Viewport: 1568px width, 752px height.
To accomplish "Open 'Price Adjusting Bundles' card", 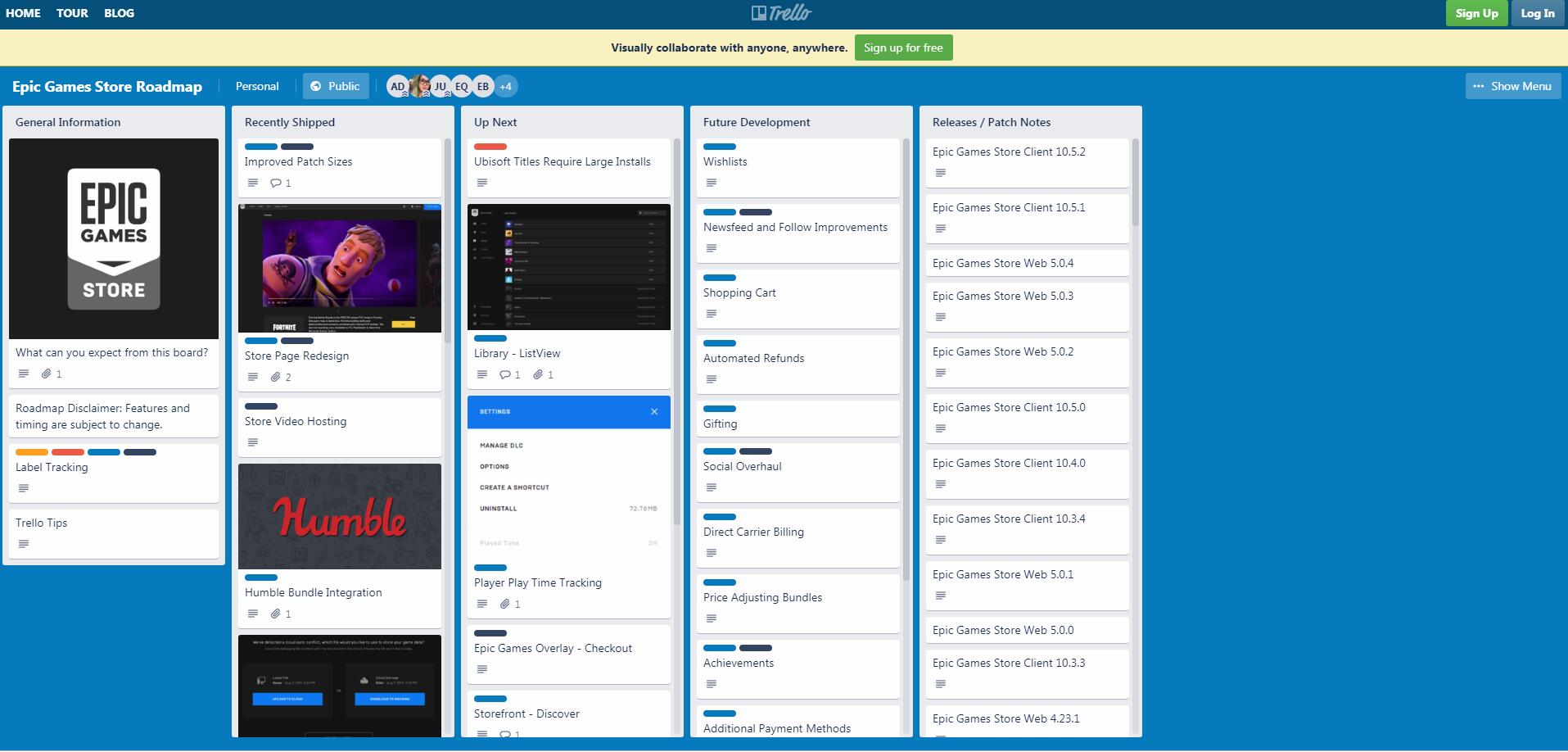I will click(x=798, y=604).
